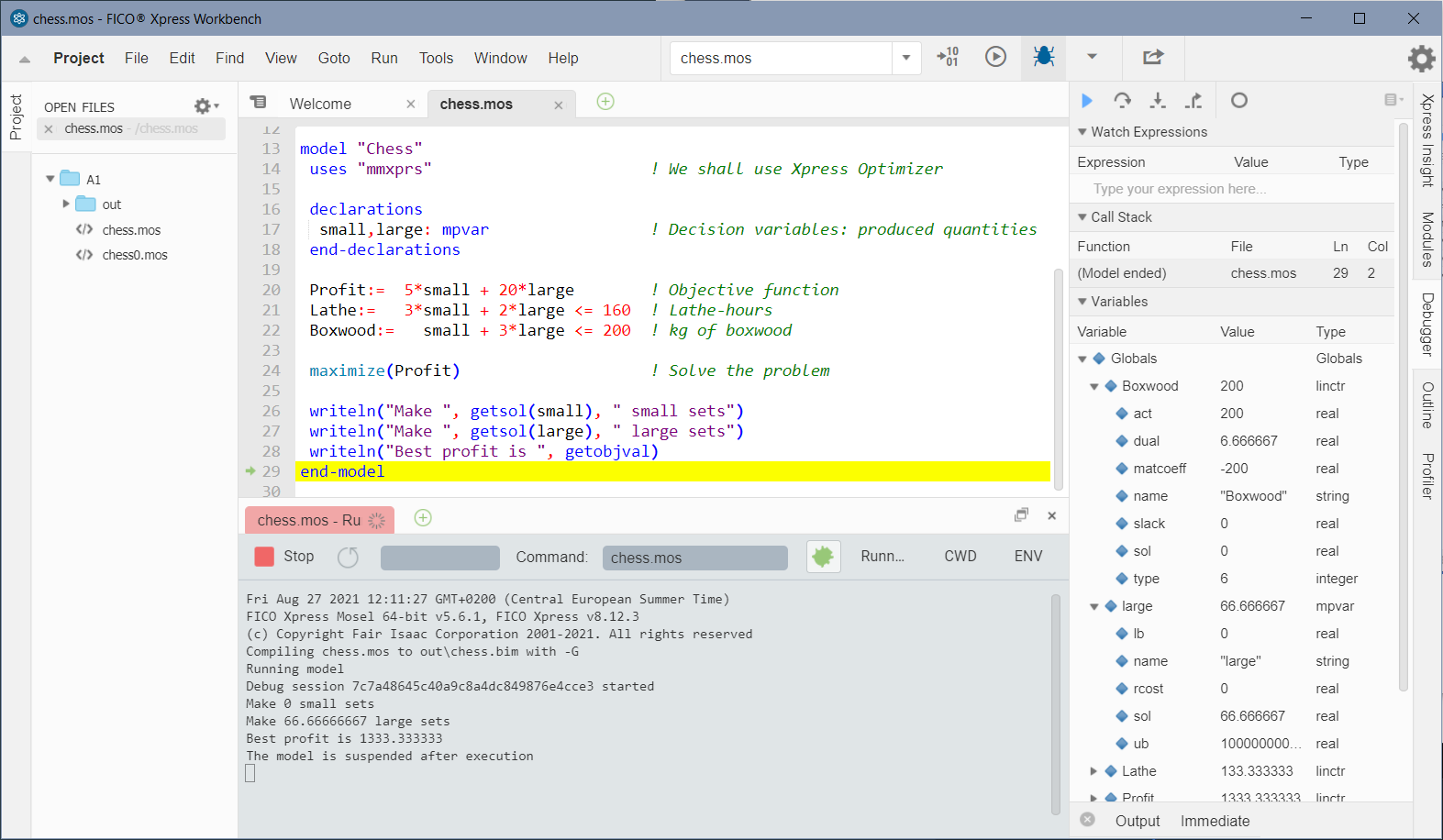Maximize the console panel

click(1021, 515)
